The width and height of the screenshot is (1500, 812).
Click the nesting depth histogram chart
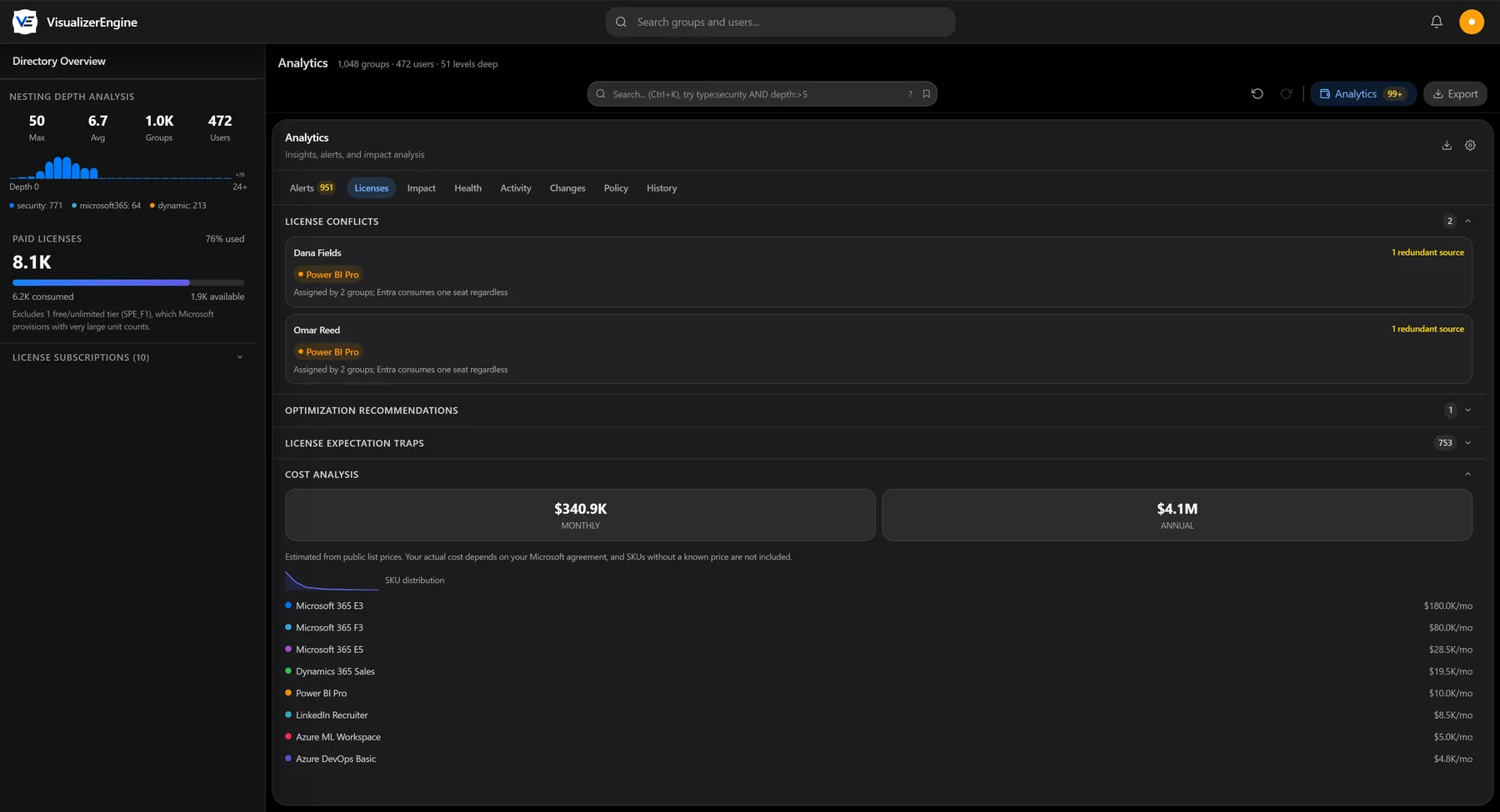click(x=121, y=167)
